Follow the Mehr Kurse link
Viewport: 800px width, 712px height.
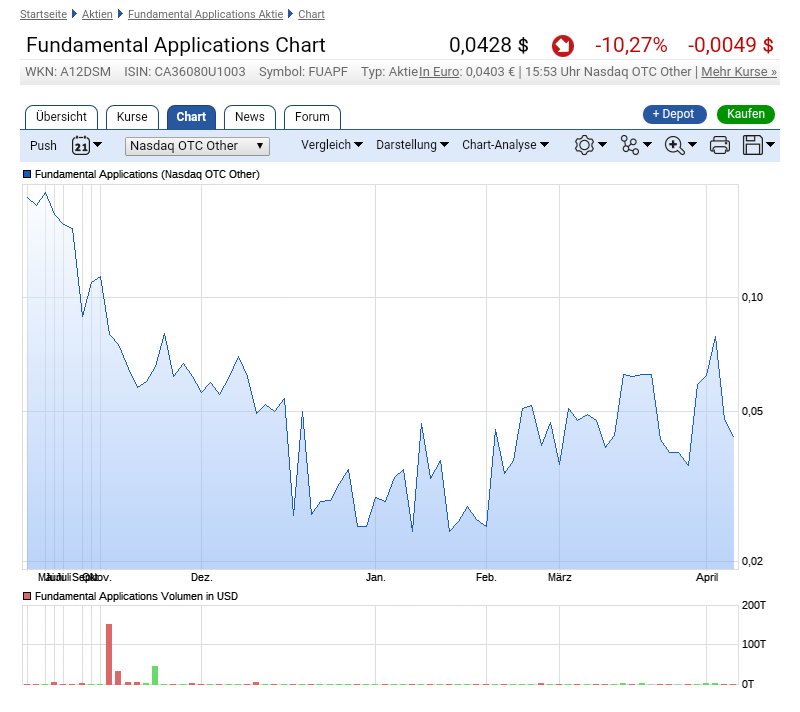[738, 72]
